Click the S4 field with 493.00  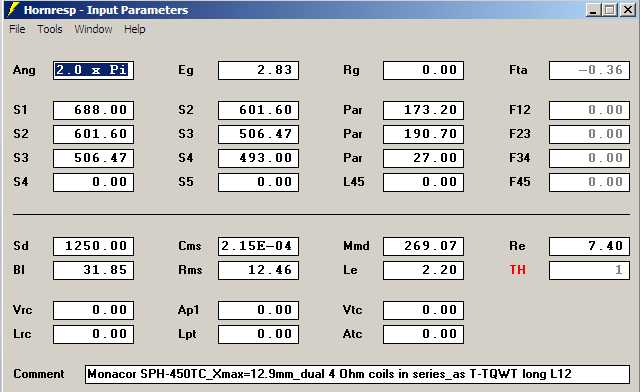click(258, 158)
